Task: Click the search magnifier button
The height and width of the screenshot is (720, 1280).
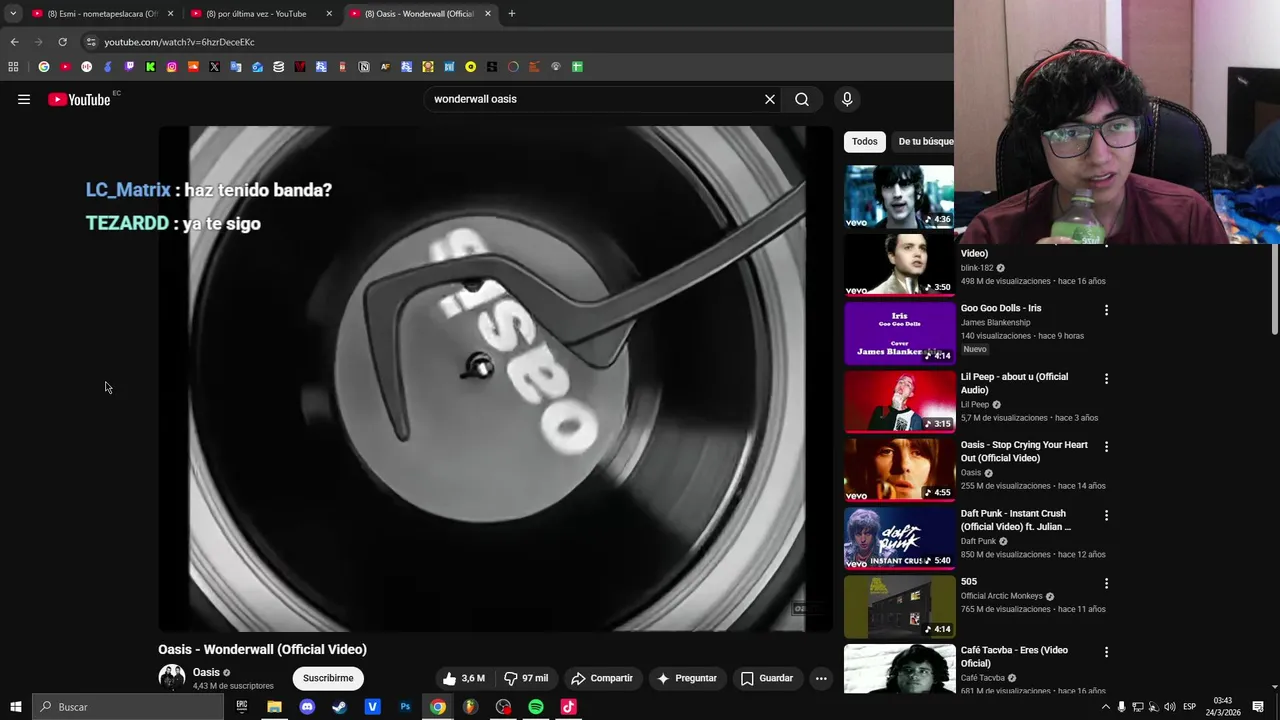Action: (802, 99)
